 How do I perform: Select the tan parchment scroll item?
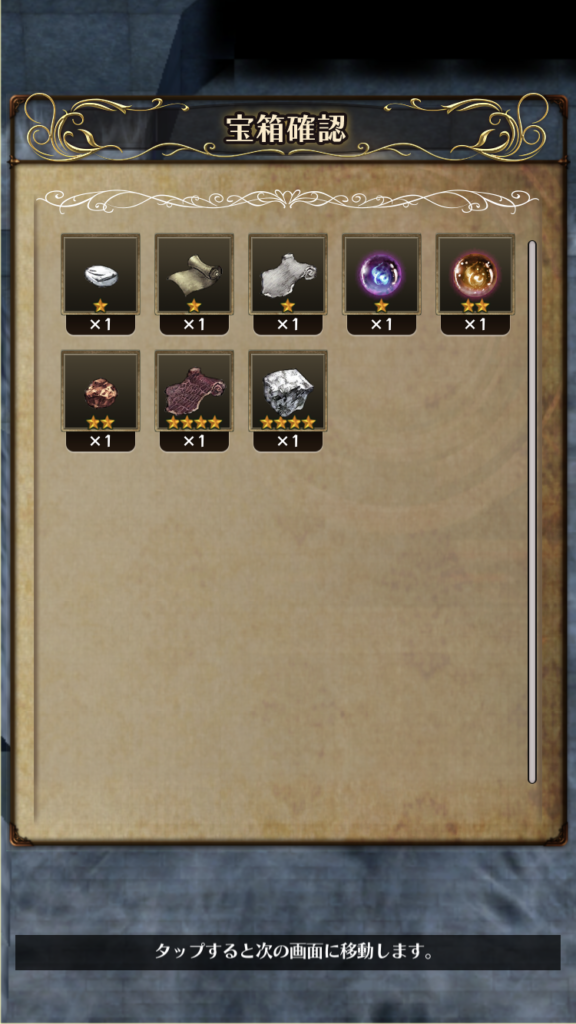click(x=194, y=275)
